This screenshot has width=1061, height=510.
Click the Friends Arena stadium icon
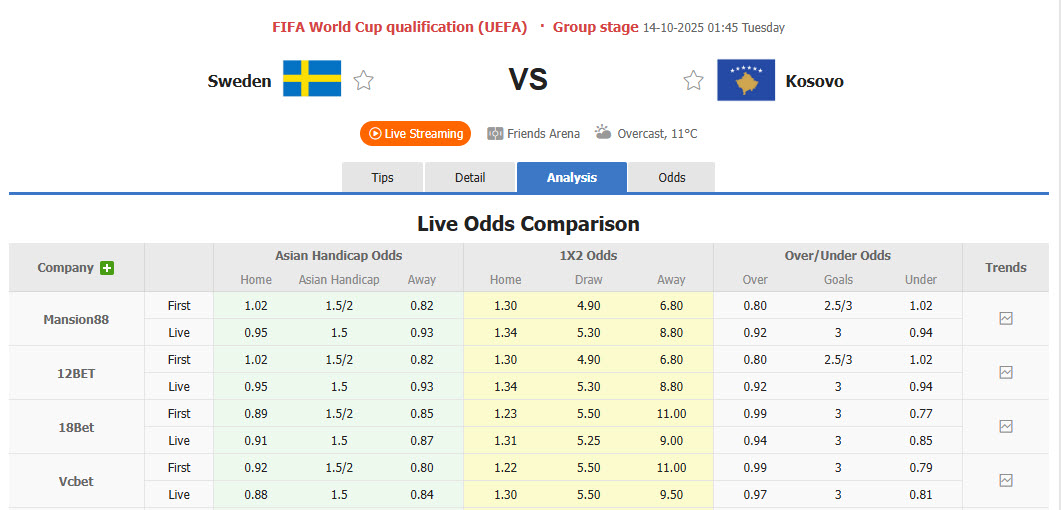click(x=495, y=133)
